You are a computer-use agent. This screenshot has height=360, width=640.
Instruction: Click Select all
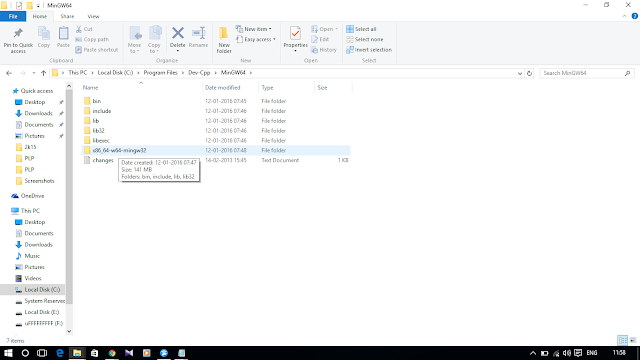(x=361, y=29)
